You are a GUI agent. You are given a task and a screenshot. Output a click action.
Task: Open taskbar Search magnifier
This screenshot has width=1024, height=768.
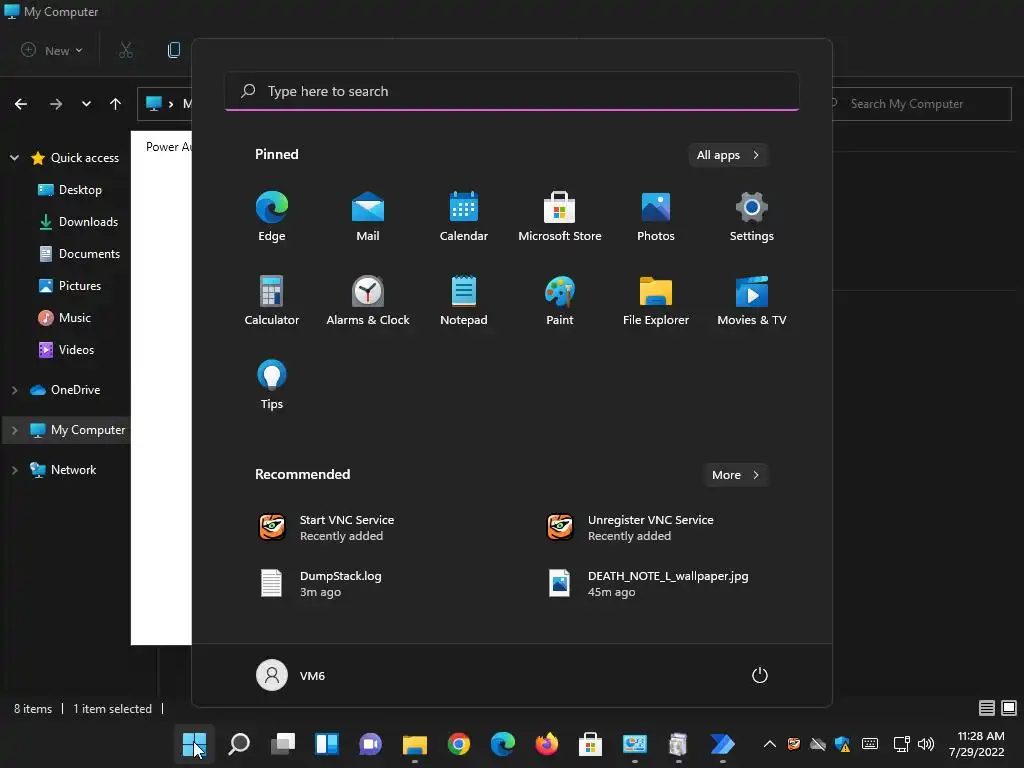click(239, 744)
